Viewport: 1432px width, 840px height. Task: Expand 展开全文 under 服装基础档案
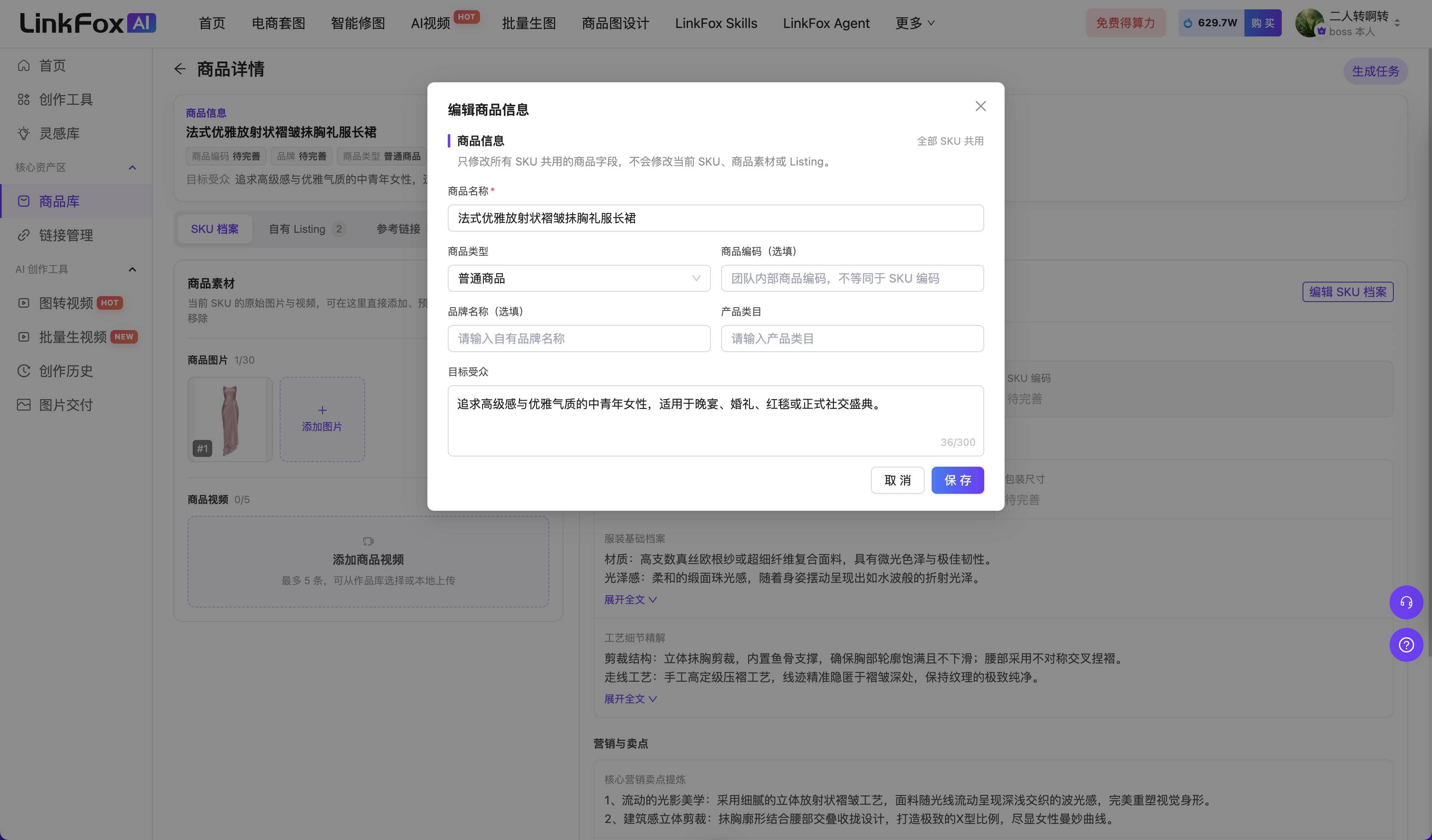pyautogui.click(x=630, y=600)
